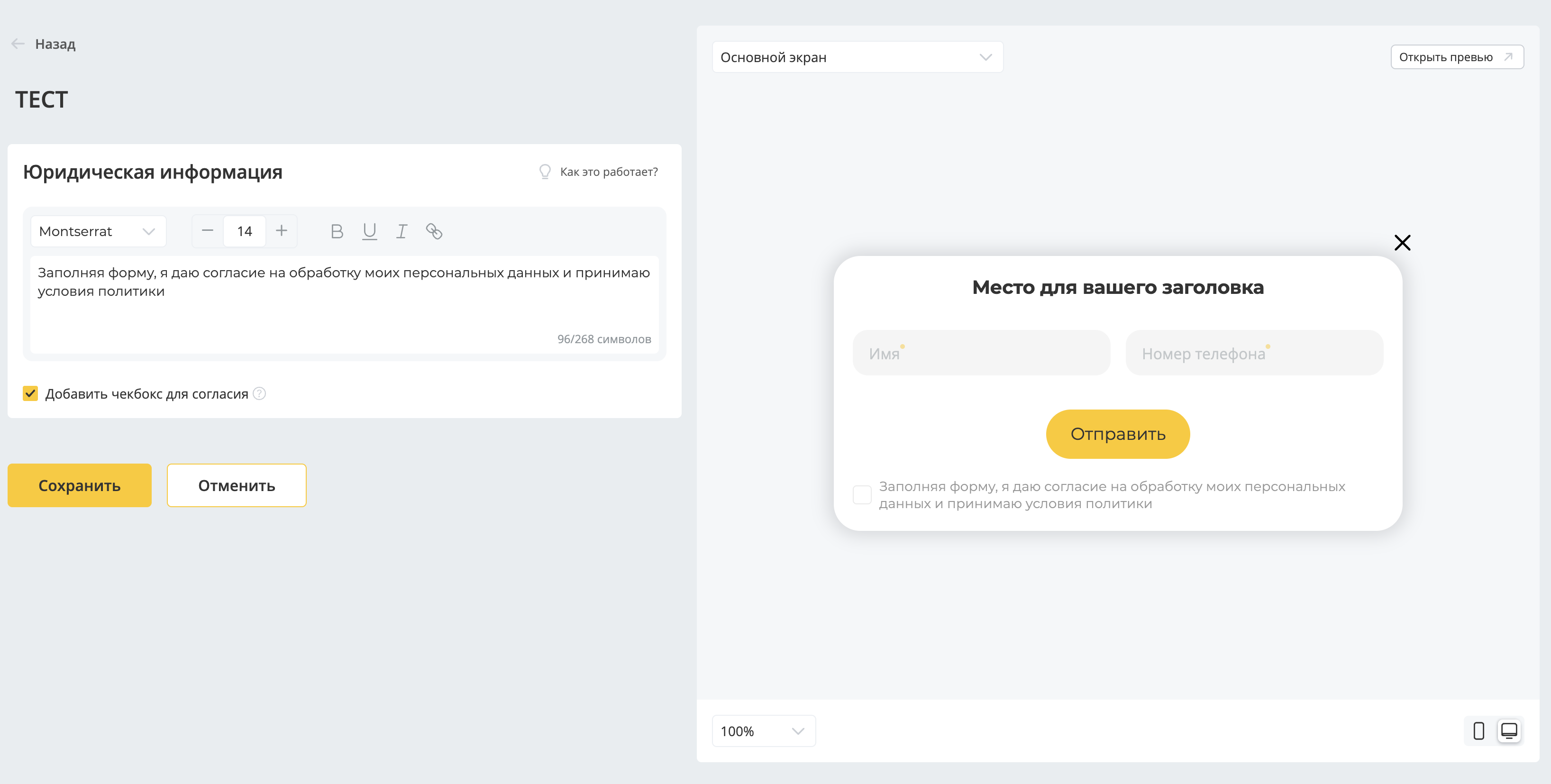Click the Имя field in the preview
Screen dimensions: 1551x784
[x=981, y=353]
